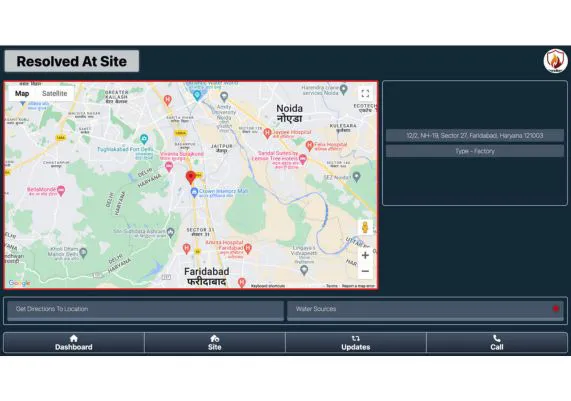Select the Map view type
Viewport: 571px width, 401px height.
22,94
